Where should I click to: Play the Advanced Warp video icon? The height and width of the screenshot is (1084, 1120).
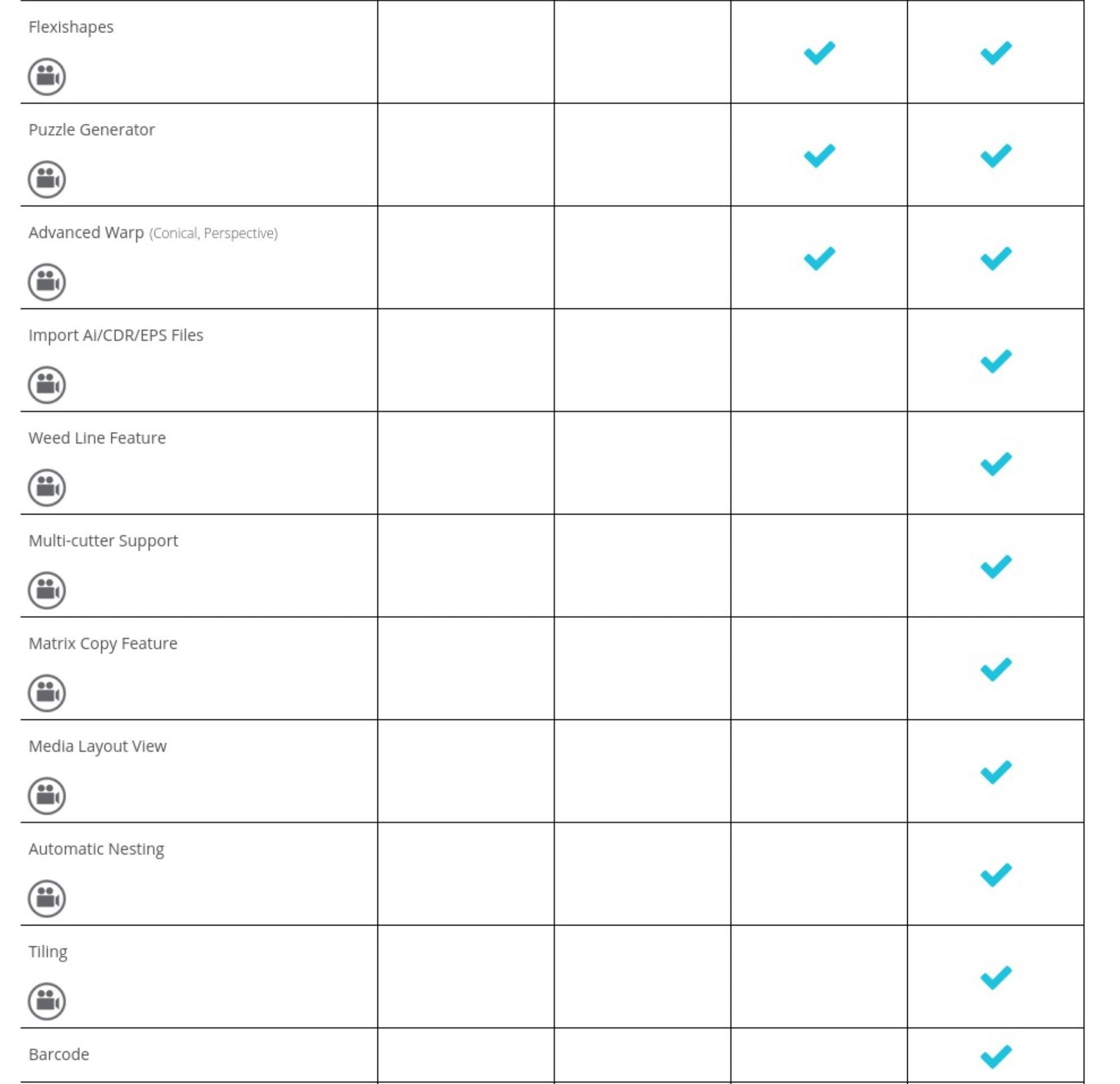47,282
